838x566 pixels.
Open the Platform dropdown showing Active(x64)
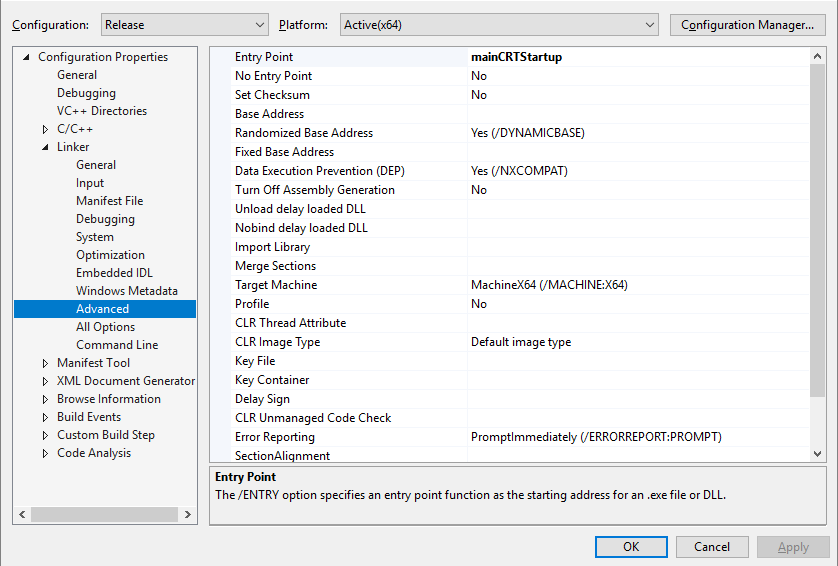point(498,24)
